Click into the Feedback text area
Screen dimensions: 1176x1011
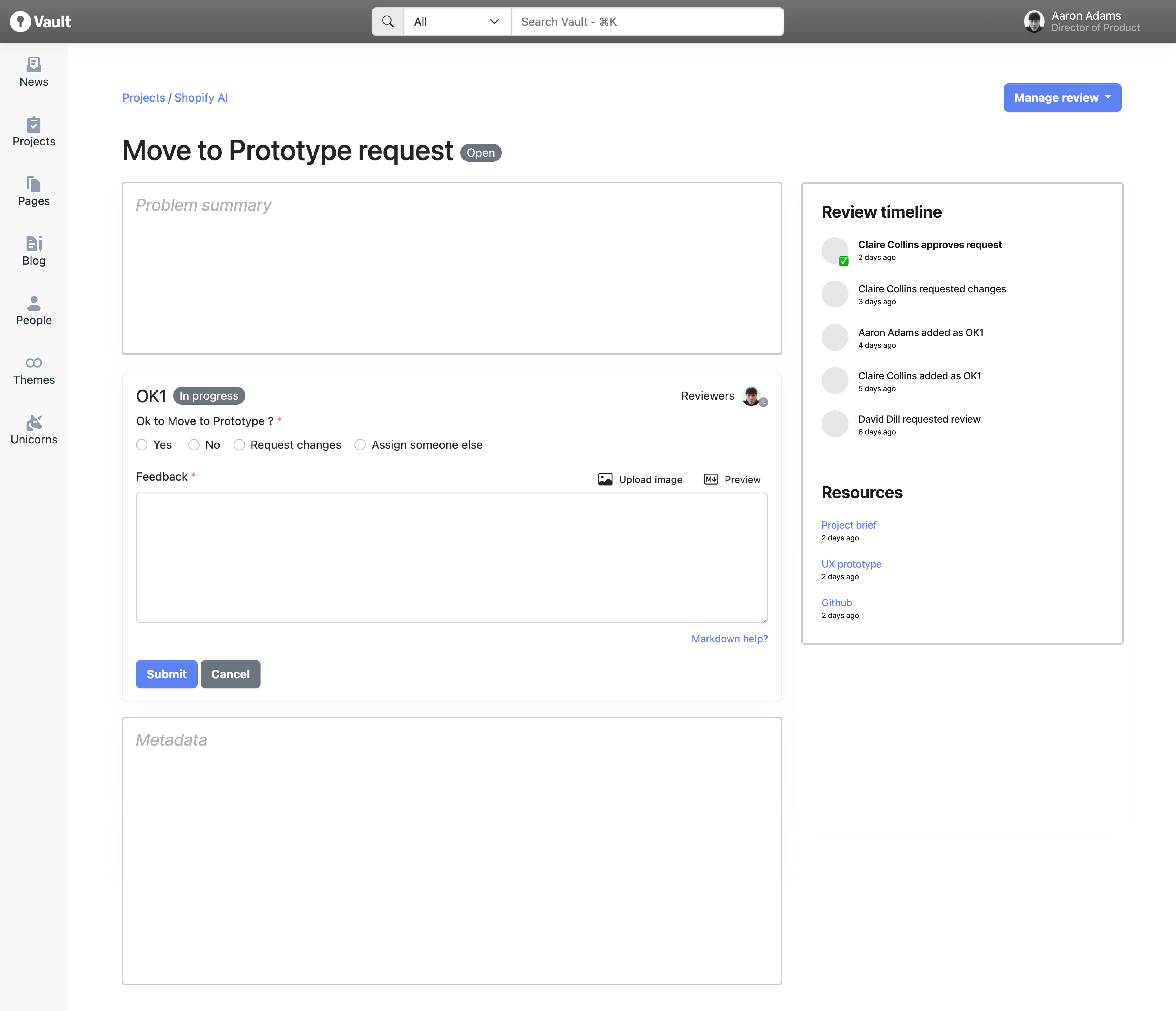pos(452,557)
